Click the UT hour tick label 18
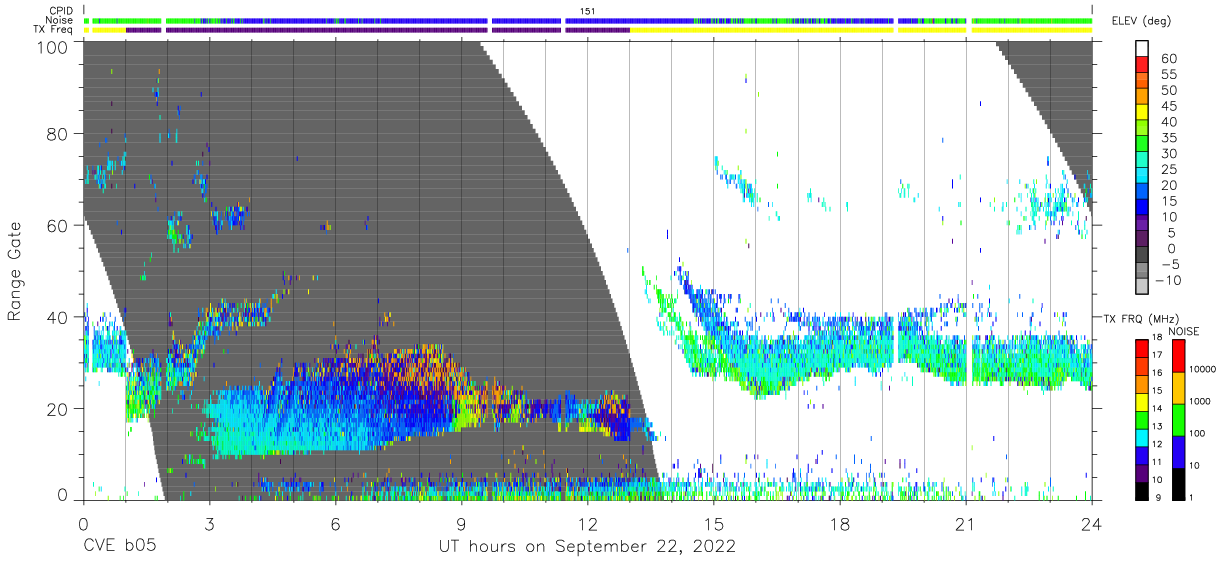Image resolution: width=1228 pixels, height=567 pixels. 840,524
